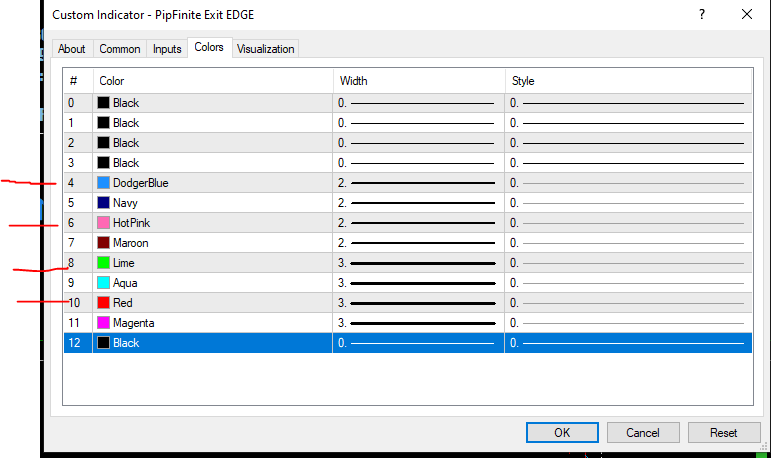Open width setting for Navy row

pos(418,203)
